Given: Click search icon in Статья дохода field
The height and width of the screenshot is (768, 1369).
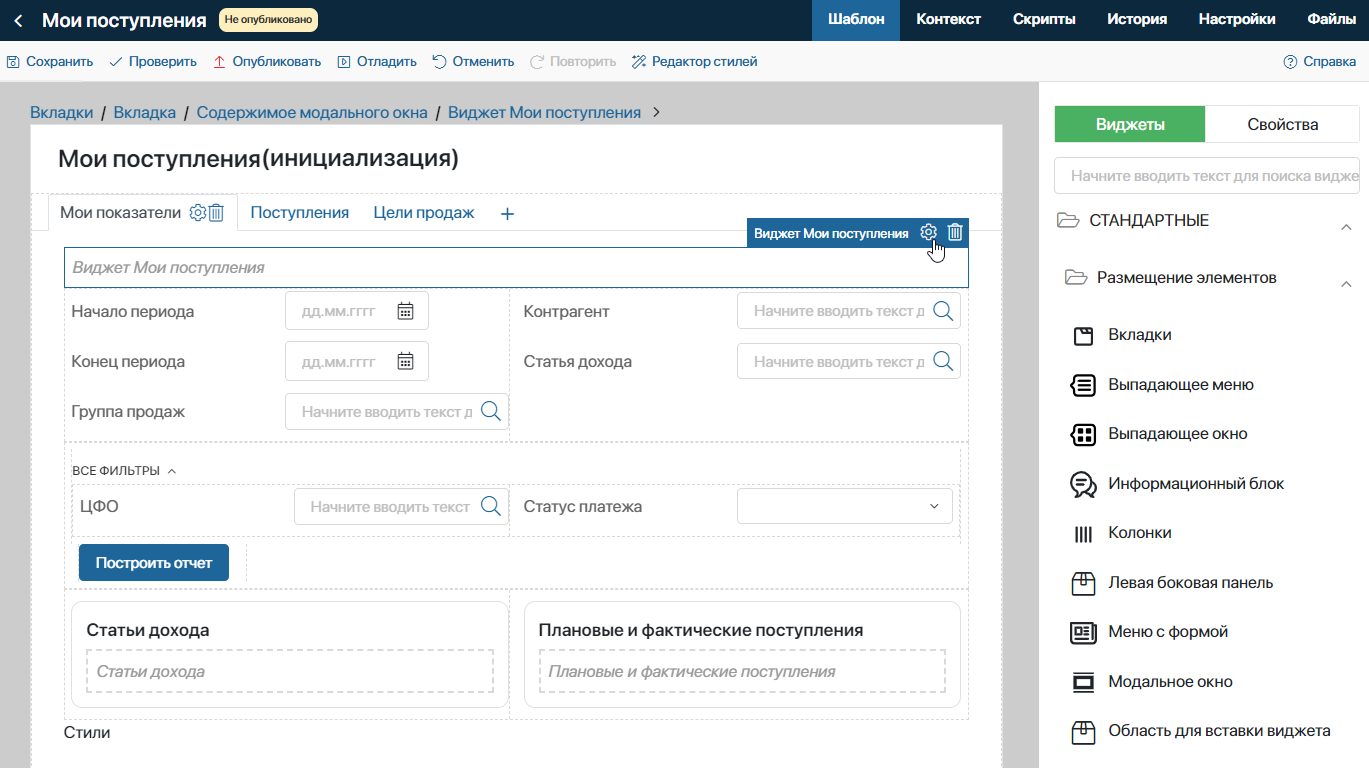Looking at the screenshot, I should point(943,361).
